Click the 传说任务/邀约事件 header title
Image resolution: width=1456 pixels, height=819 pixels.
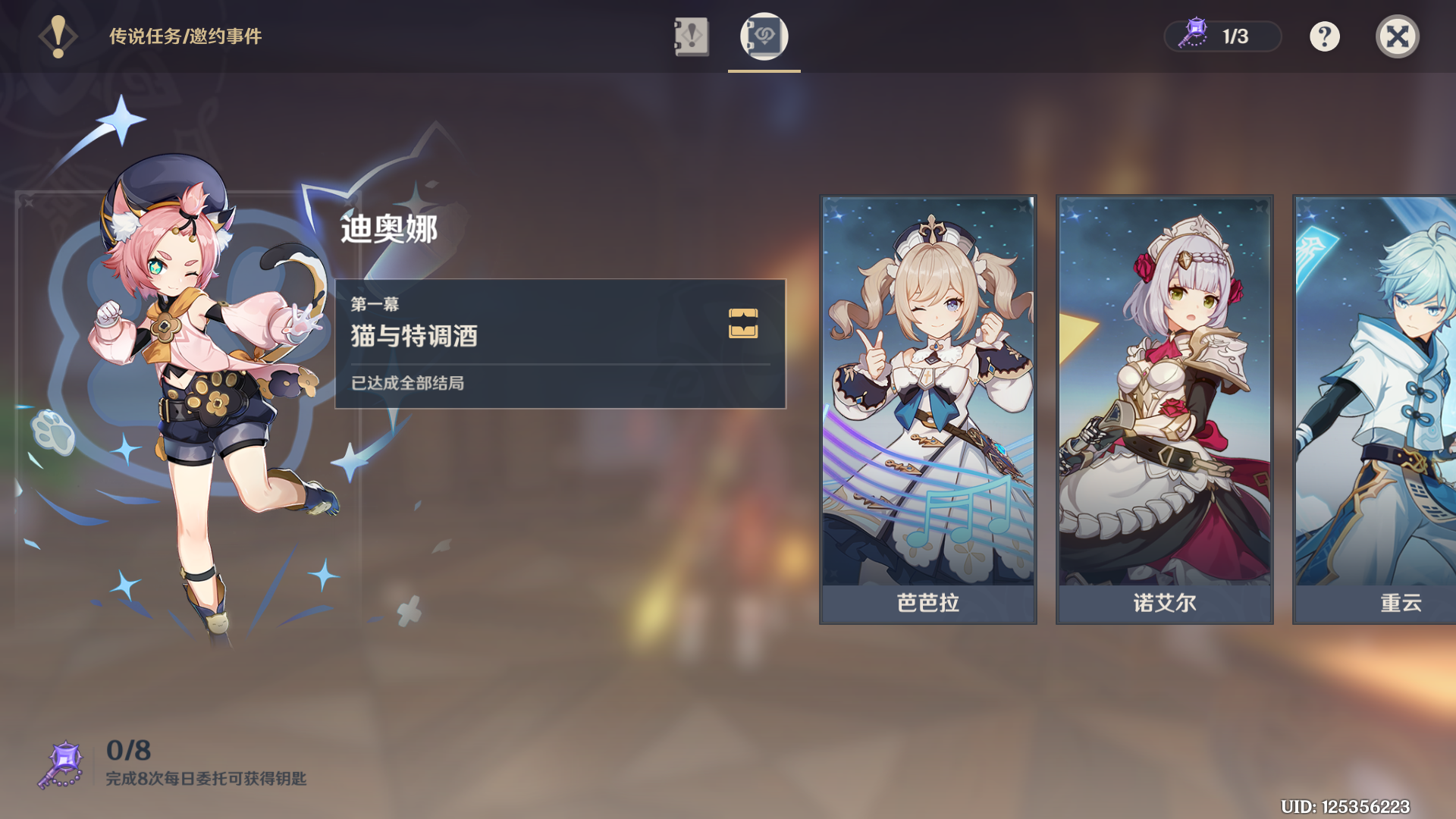click(x=186, y=36)
